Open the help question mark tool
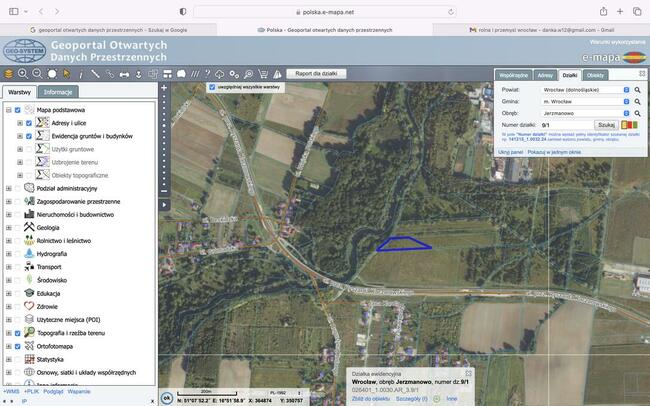Viewport: 650px width, 406px height. tap(207, 73)
